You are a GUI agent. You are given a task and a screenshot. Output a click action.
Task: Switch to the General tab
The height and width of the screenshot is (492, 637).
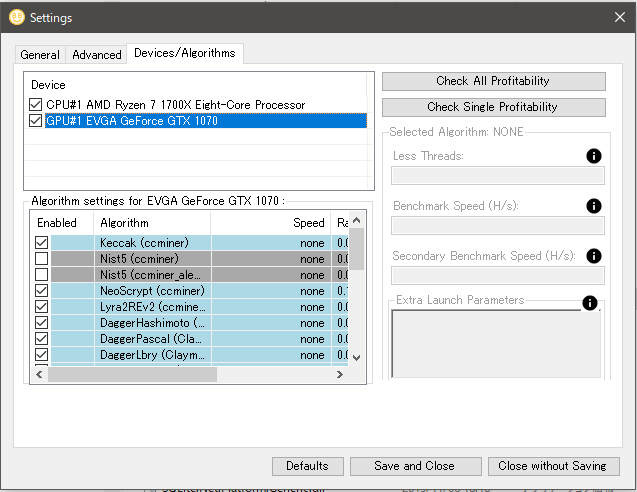pos(40,55)
